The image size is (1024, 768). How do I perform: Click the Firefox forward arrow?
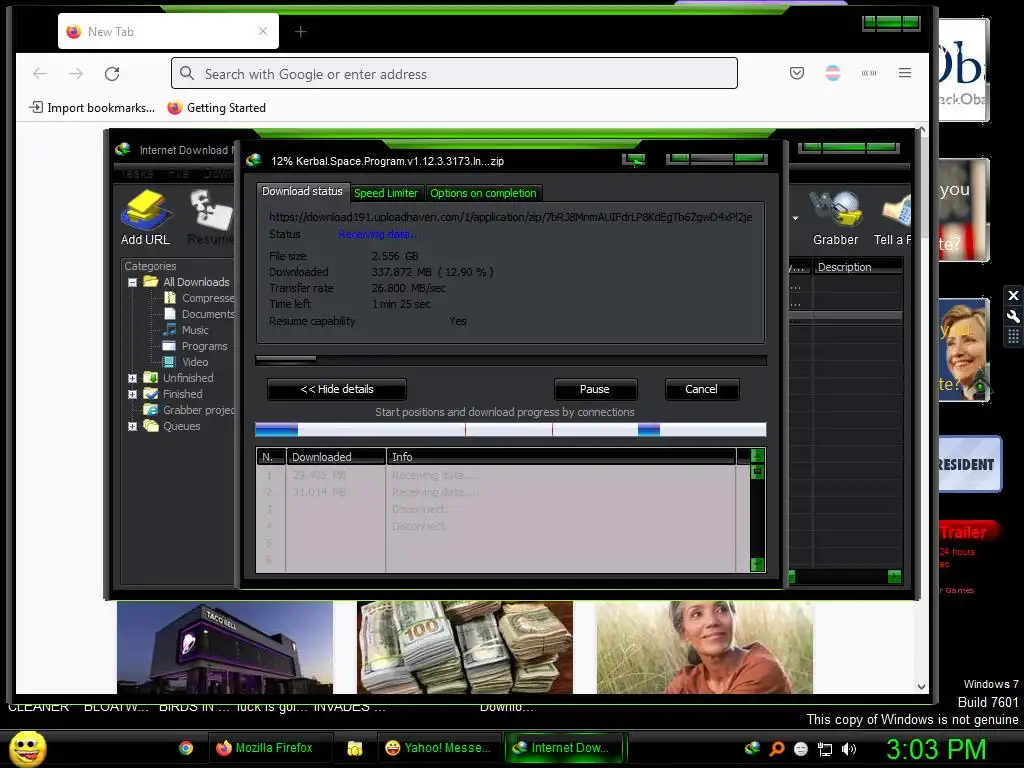[76, 73]
